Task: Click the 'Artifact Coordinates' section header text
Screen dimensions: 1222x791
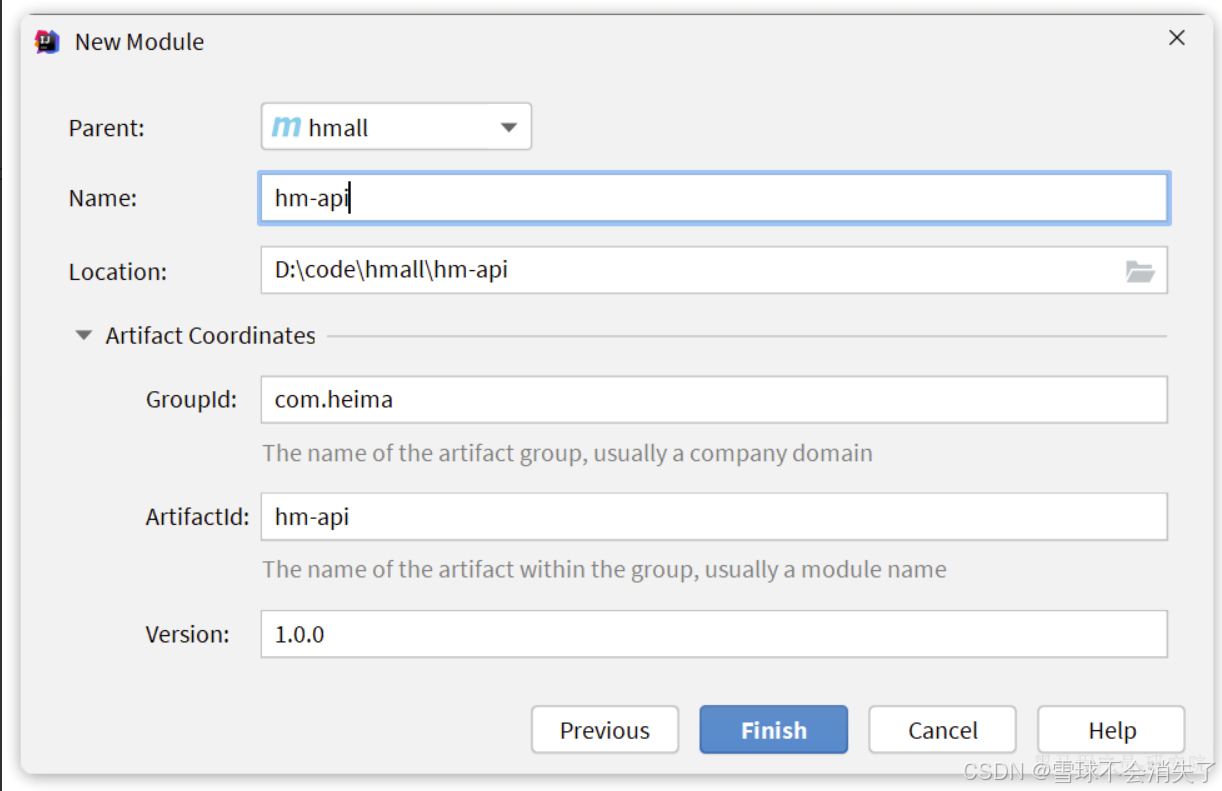Action: point(210,336)
